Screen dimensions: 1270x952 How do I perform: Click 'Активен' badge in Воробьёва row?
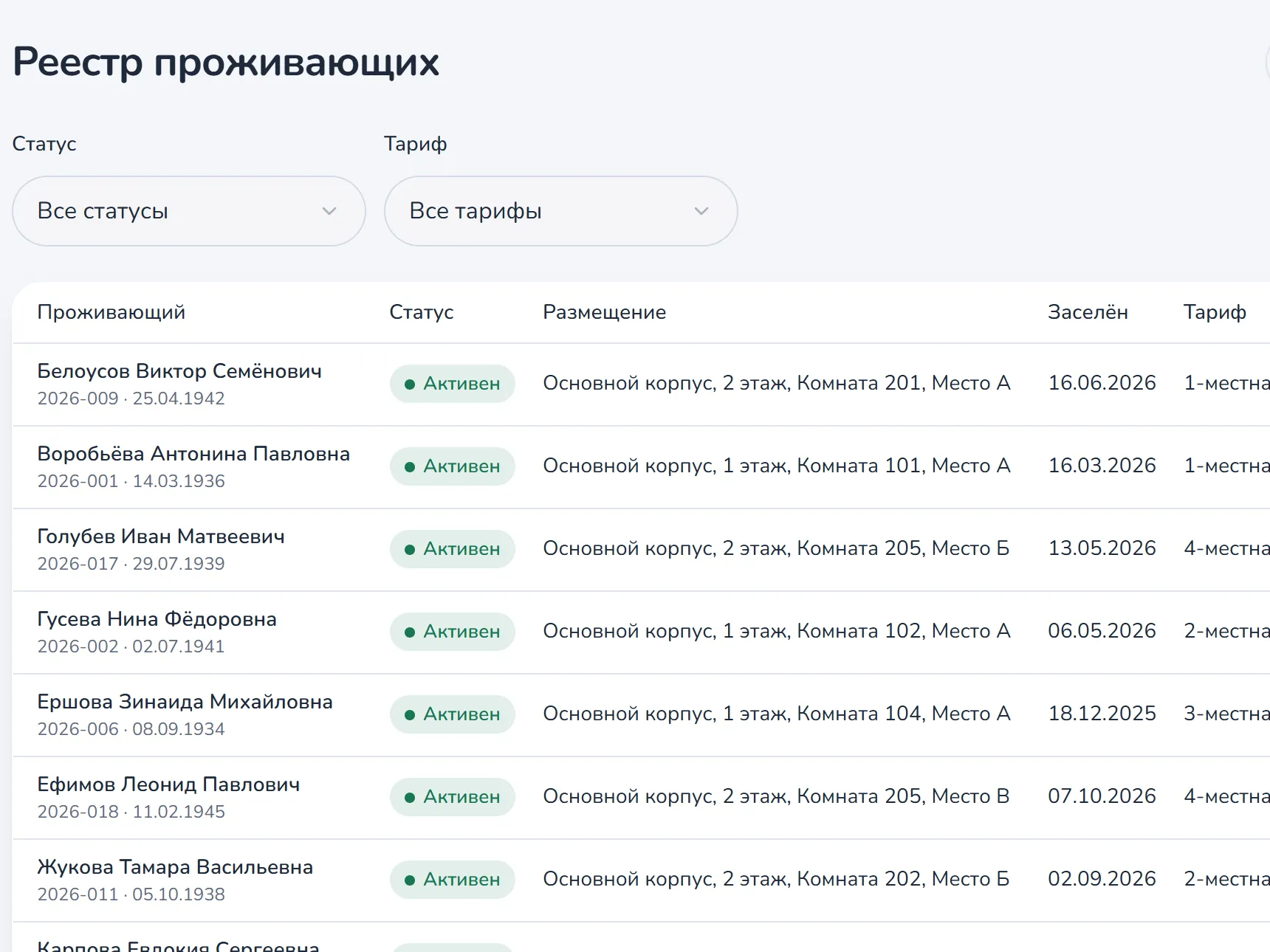tap(453, 466)
